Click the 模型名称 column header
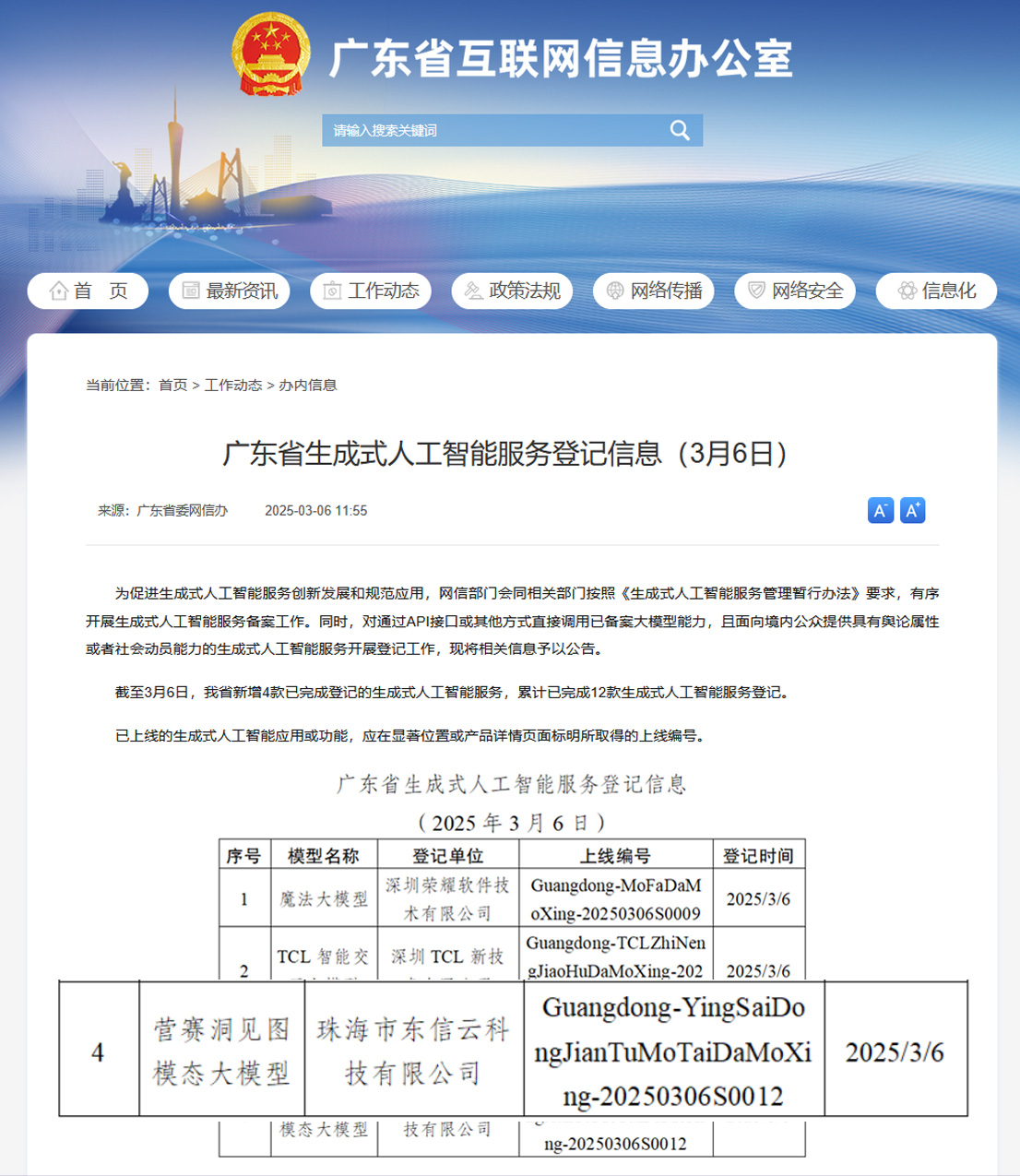 pos(323,855)
